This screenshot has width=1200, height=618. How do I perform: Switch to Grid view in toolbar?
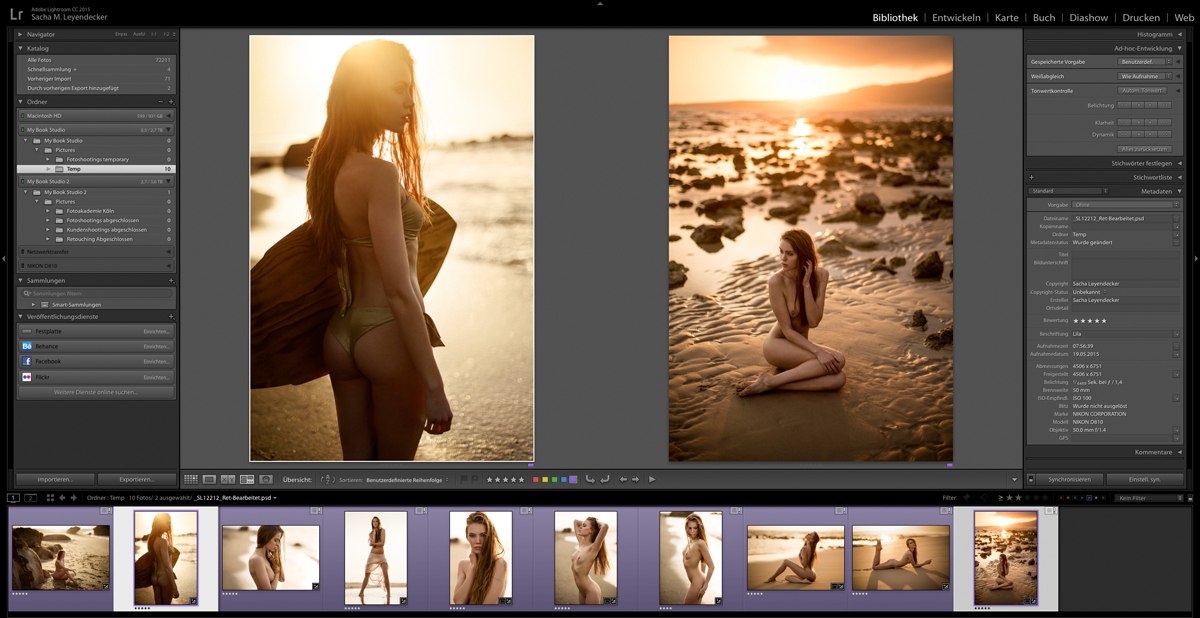pos(190,480)
